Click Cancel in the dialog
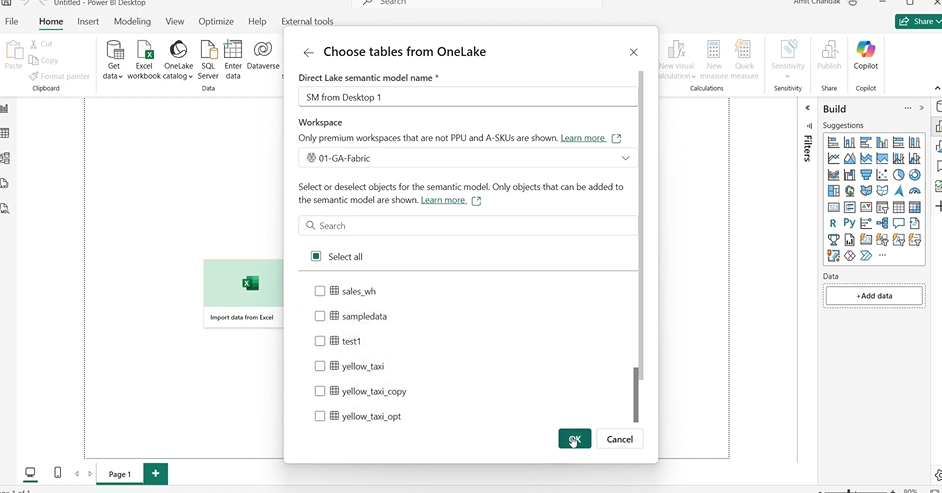 (619, 439)
